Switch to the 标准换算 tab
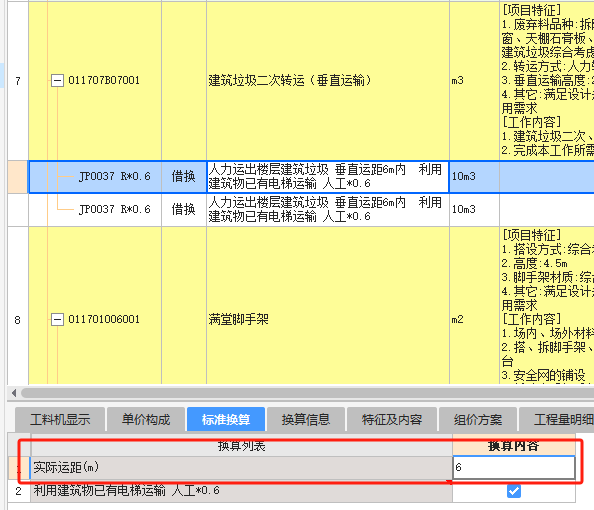Image resolution: width=594 pixels, height=510 pixels. pos(226,419)
